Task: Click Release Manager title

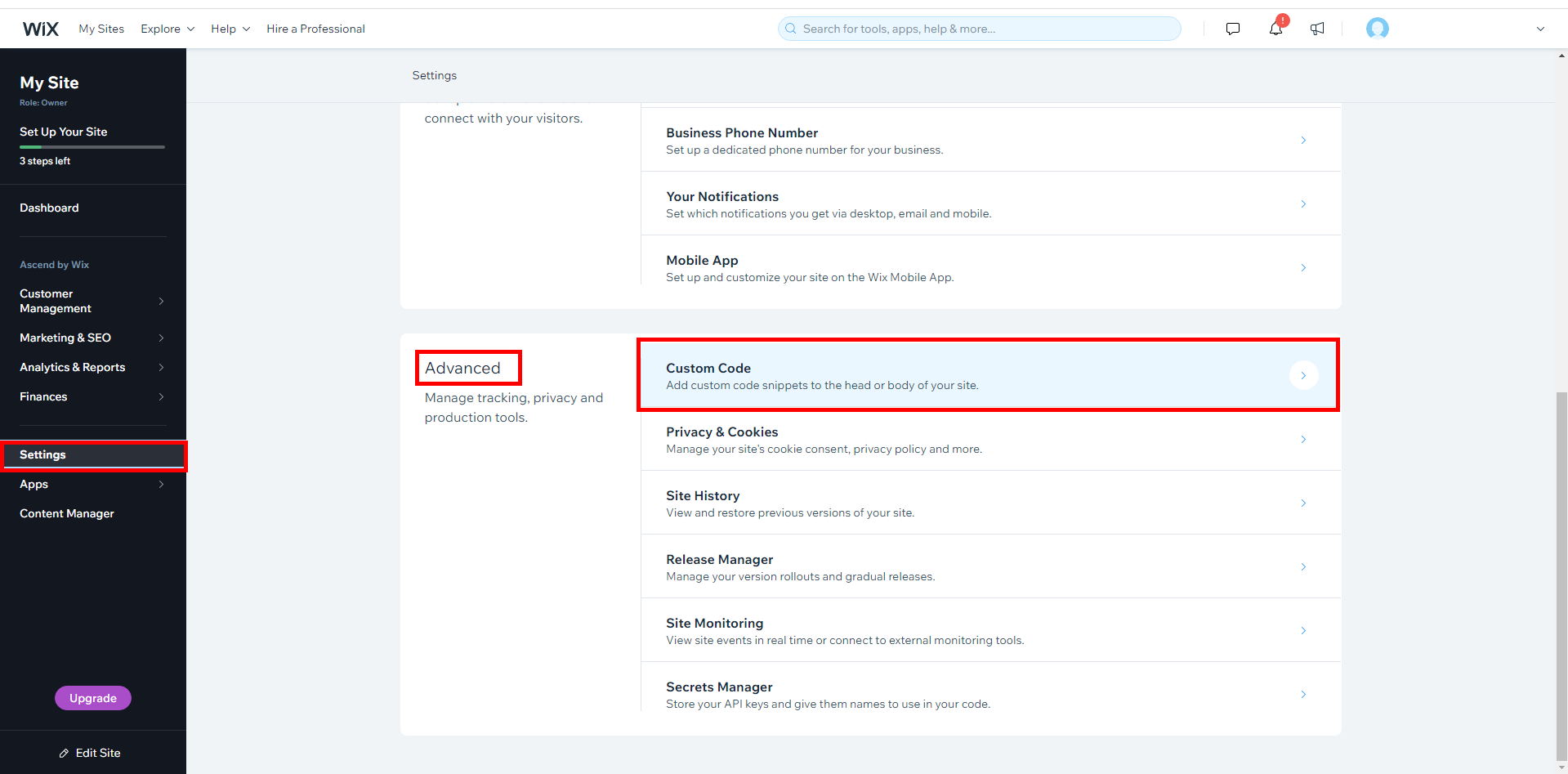Action: 720,559
